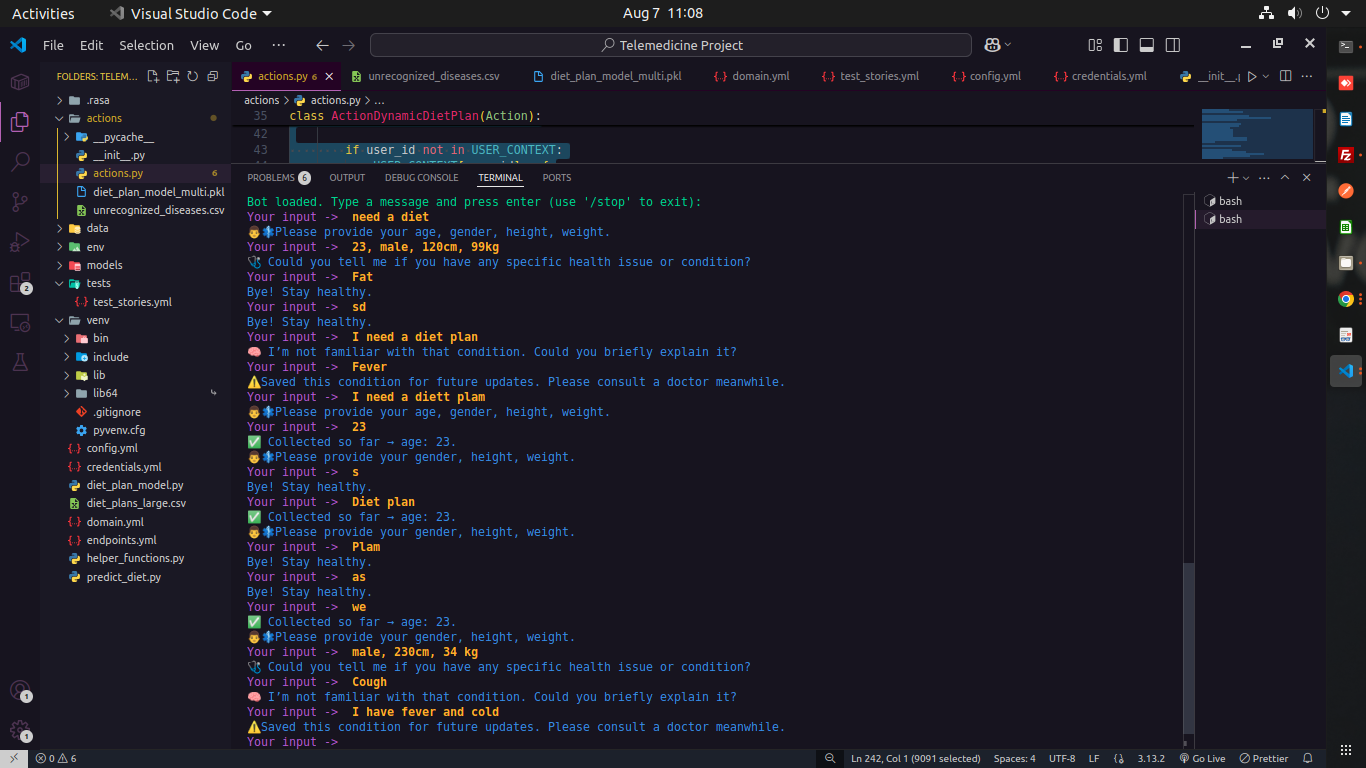Toggle the secondary side bar layout button
The image size is (1366, 768).
pyautogui.click(x=1173, y=45)
